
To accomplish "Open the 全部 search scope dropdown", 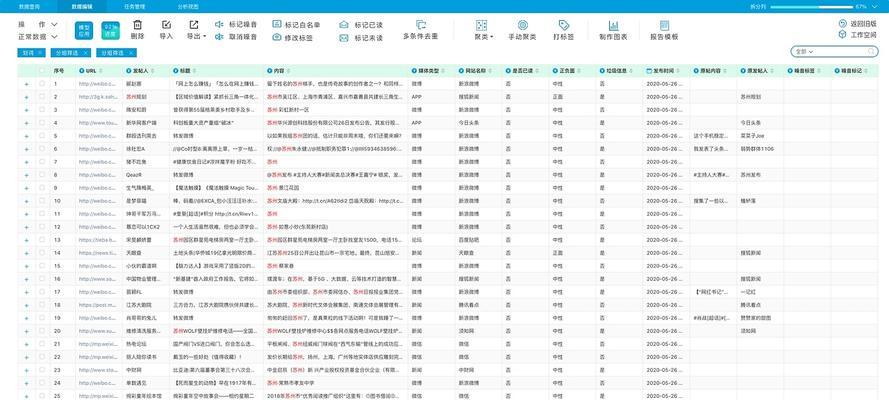I will [x=804, y=52].
